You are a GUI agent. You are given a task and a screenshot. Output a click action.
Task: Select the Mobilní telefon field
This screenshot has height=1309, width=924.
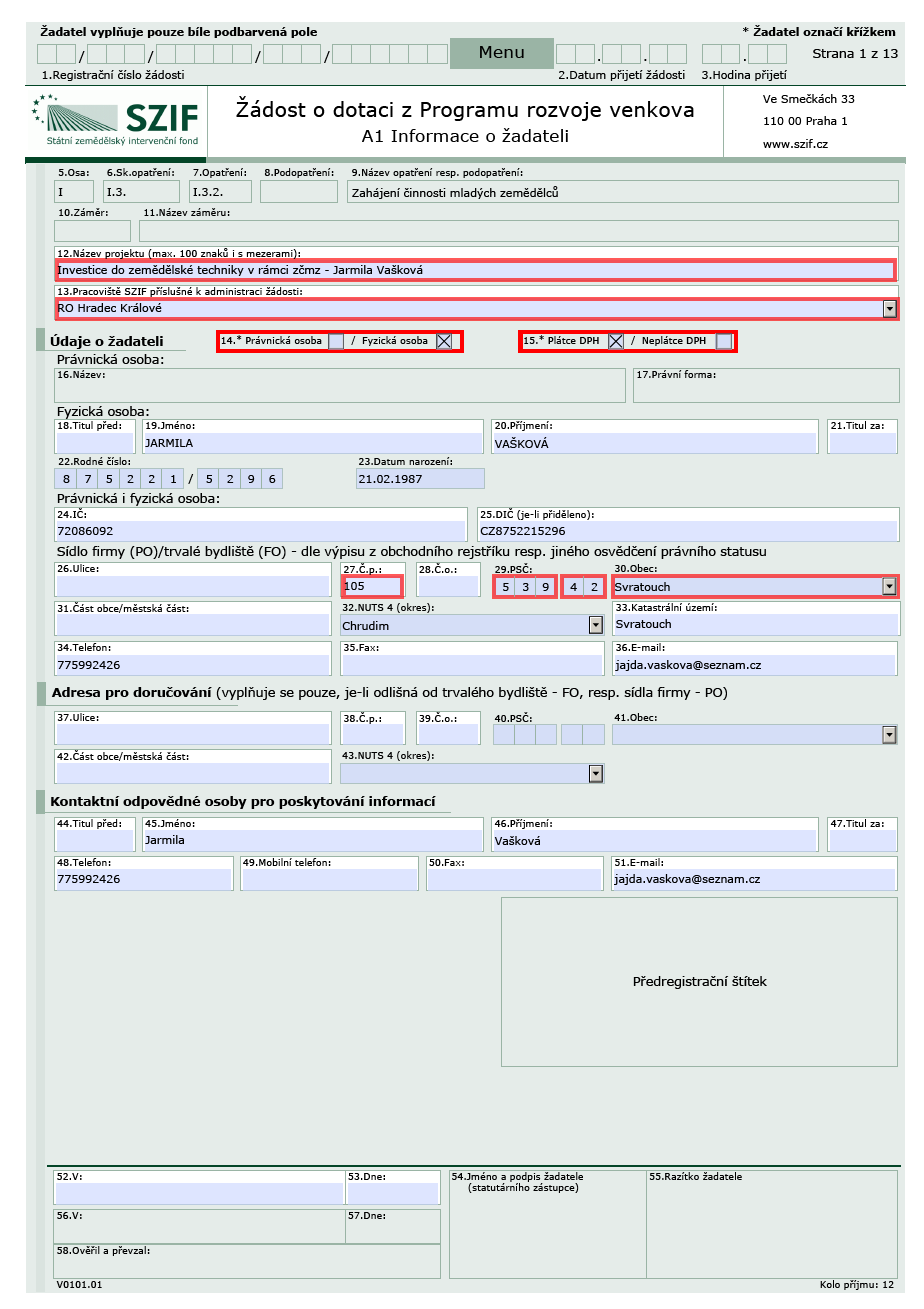[330, 879]
